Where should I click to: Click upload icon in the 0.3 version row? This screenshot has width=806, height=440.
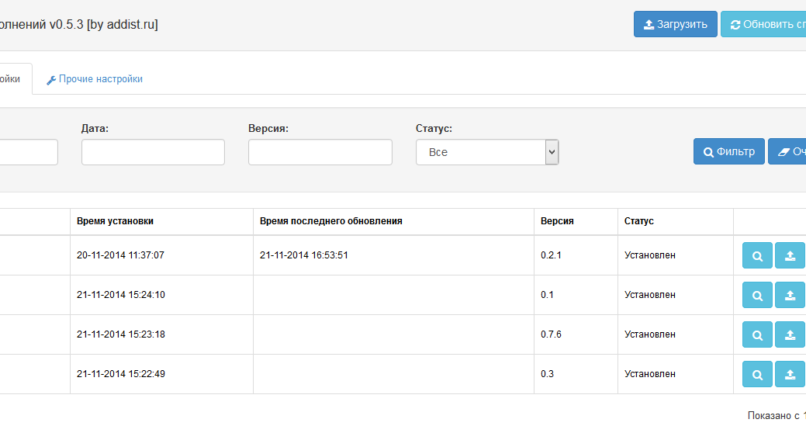790,374
